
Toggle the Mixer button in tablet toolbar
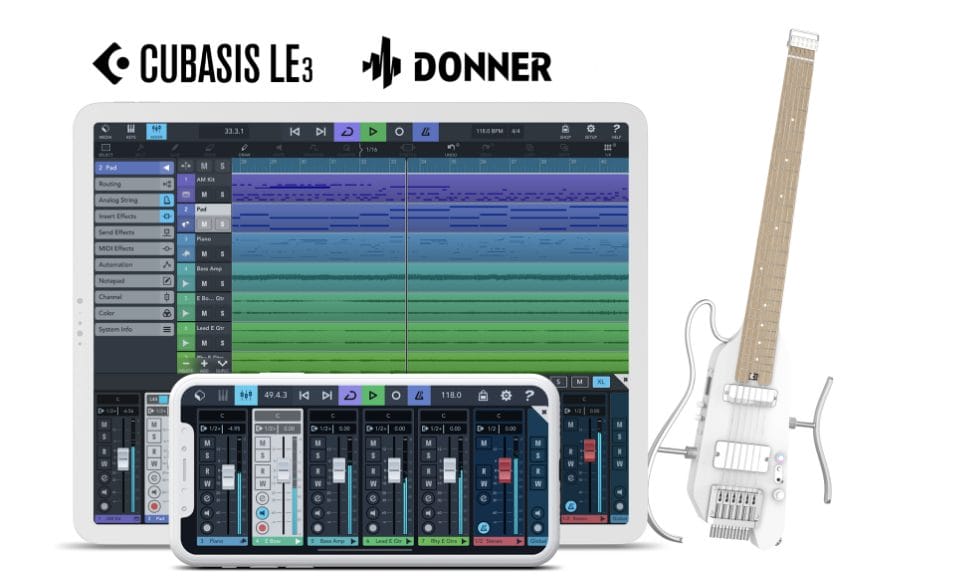pyautogui.click(x=156, y=132)
